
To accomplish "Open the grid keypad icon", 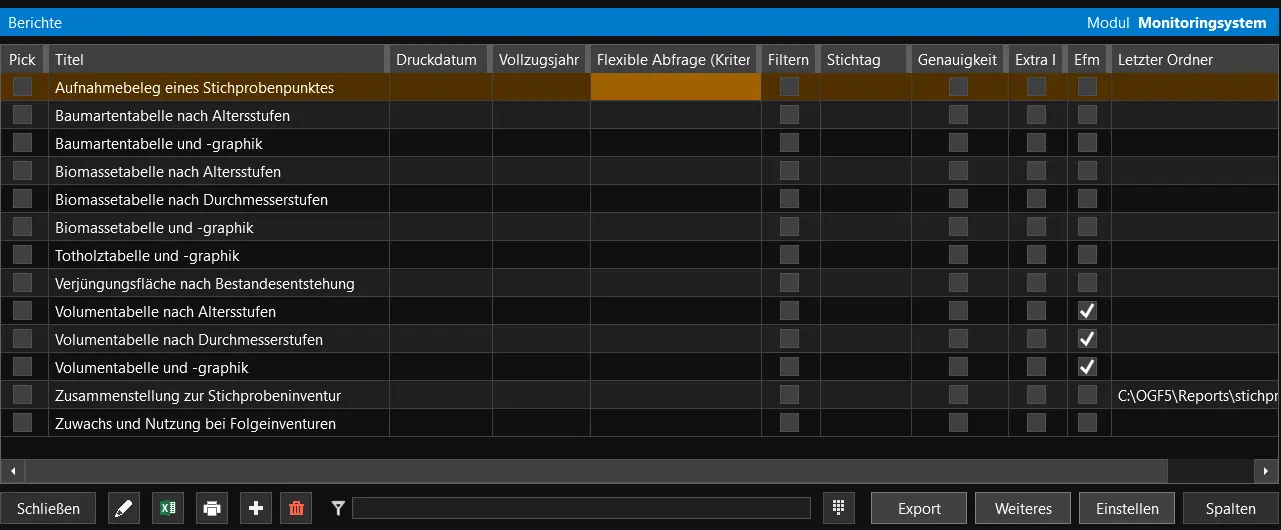I will pyautogui.click(x=839, y=508).
